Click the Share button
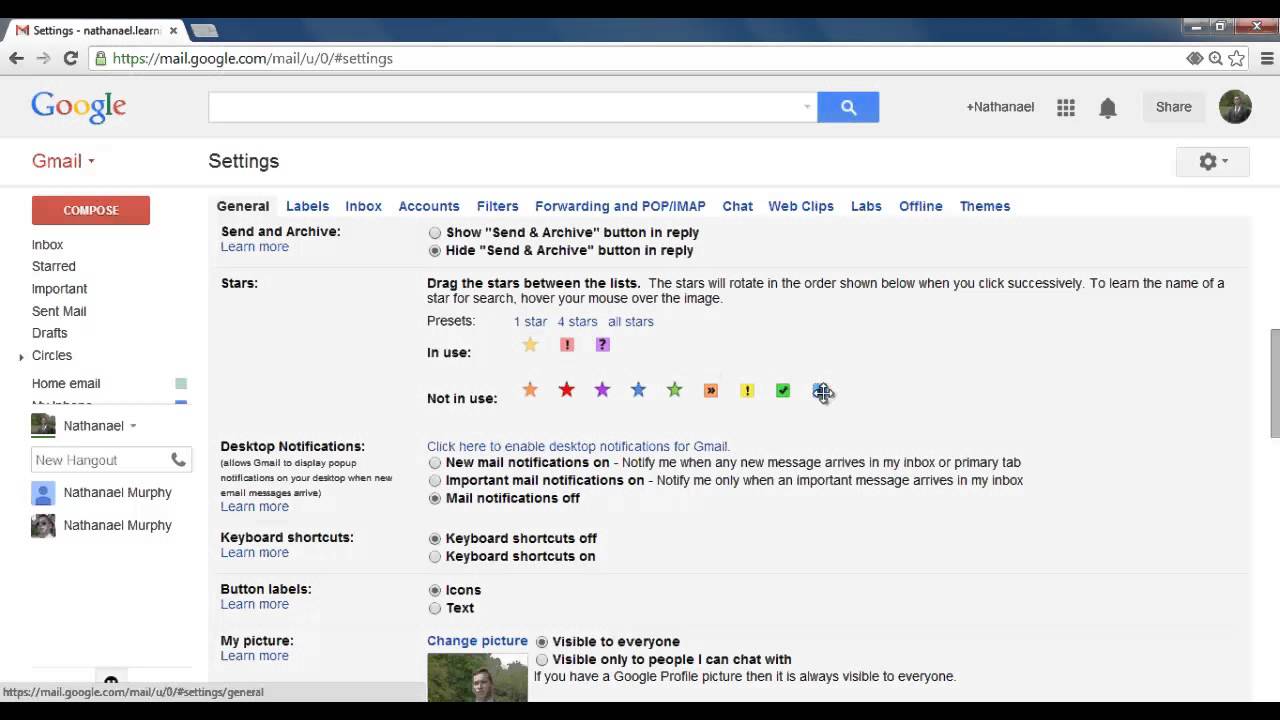Image resolution: width=1280 pixels, height=720 pixels. tap(1174, 107)
